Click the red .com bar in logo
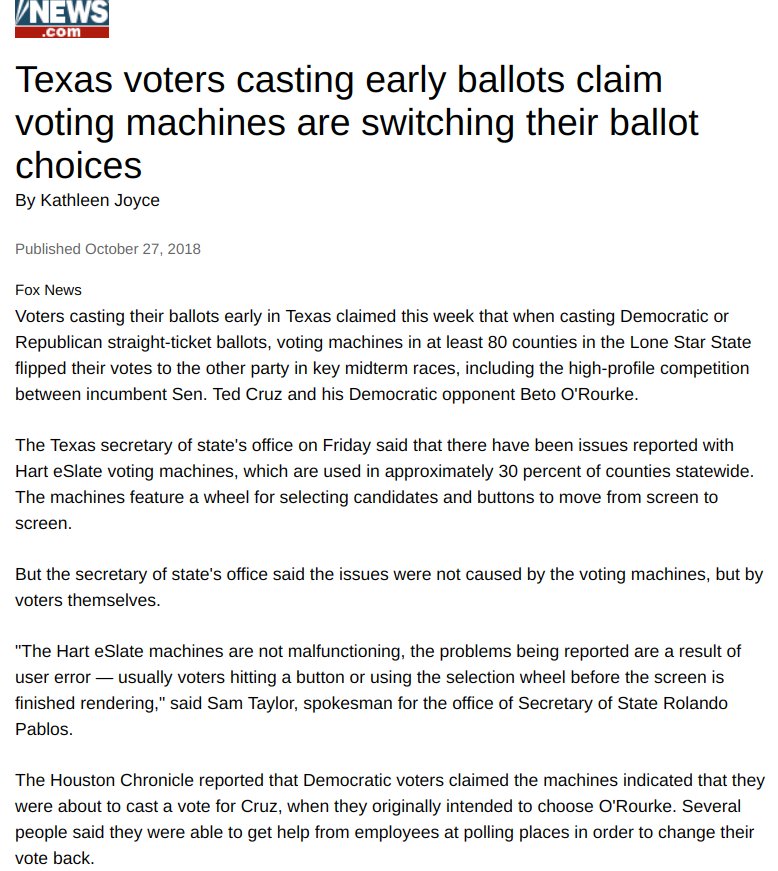The height and width of the screenshot is (871, 778). click(62, 32)
